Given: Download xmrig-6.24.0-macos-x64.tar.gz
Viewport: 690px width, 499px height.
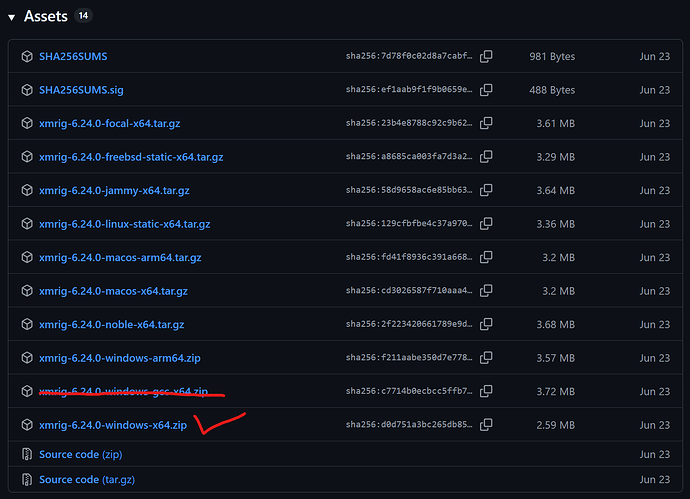Looking at the screenshot, I should [x=113, y=291].
